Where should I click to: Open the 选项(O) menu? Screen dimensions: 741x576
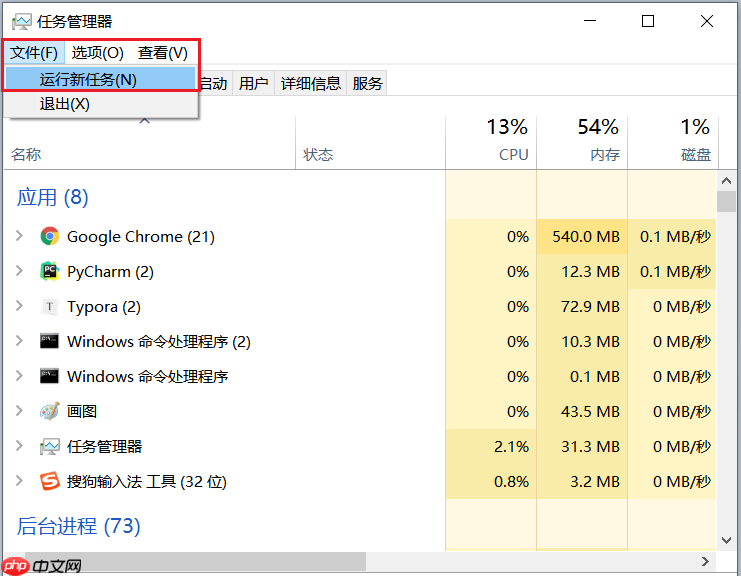(97, 53)
